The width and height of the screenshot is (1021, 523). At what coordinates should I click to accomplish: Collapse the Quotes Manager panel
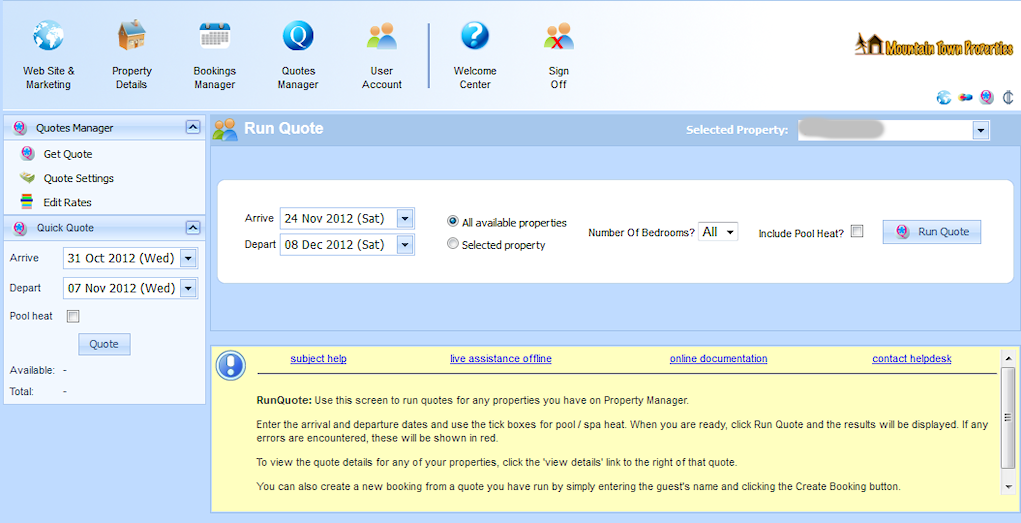pos(193,127)
